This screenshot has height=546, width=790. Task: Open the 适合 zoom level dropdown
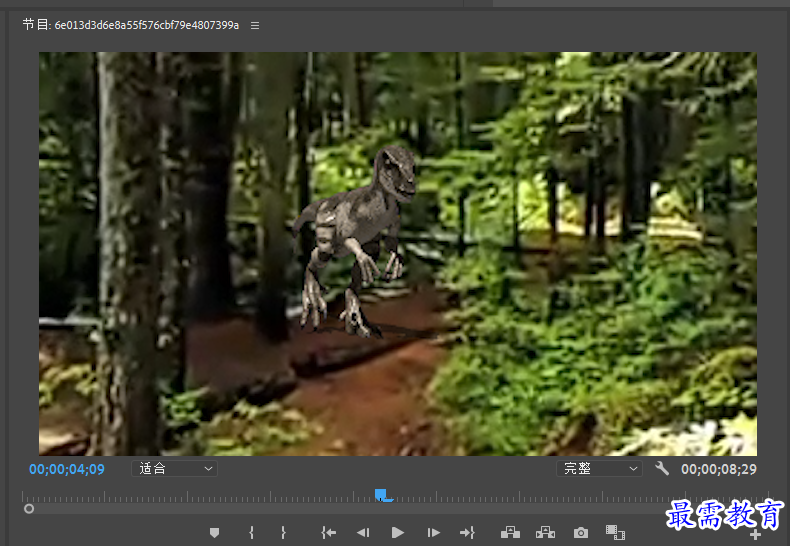(x=174, y=469)
